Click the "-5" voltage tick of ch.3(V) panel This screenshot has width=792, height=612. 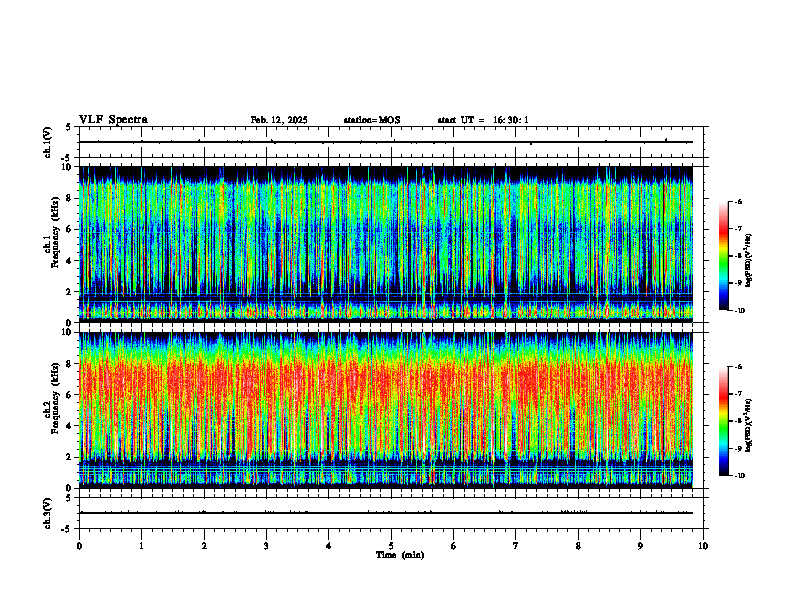[x=66, y=529]
